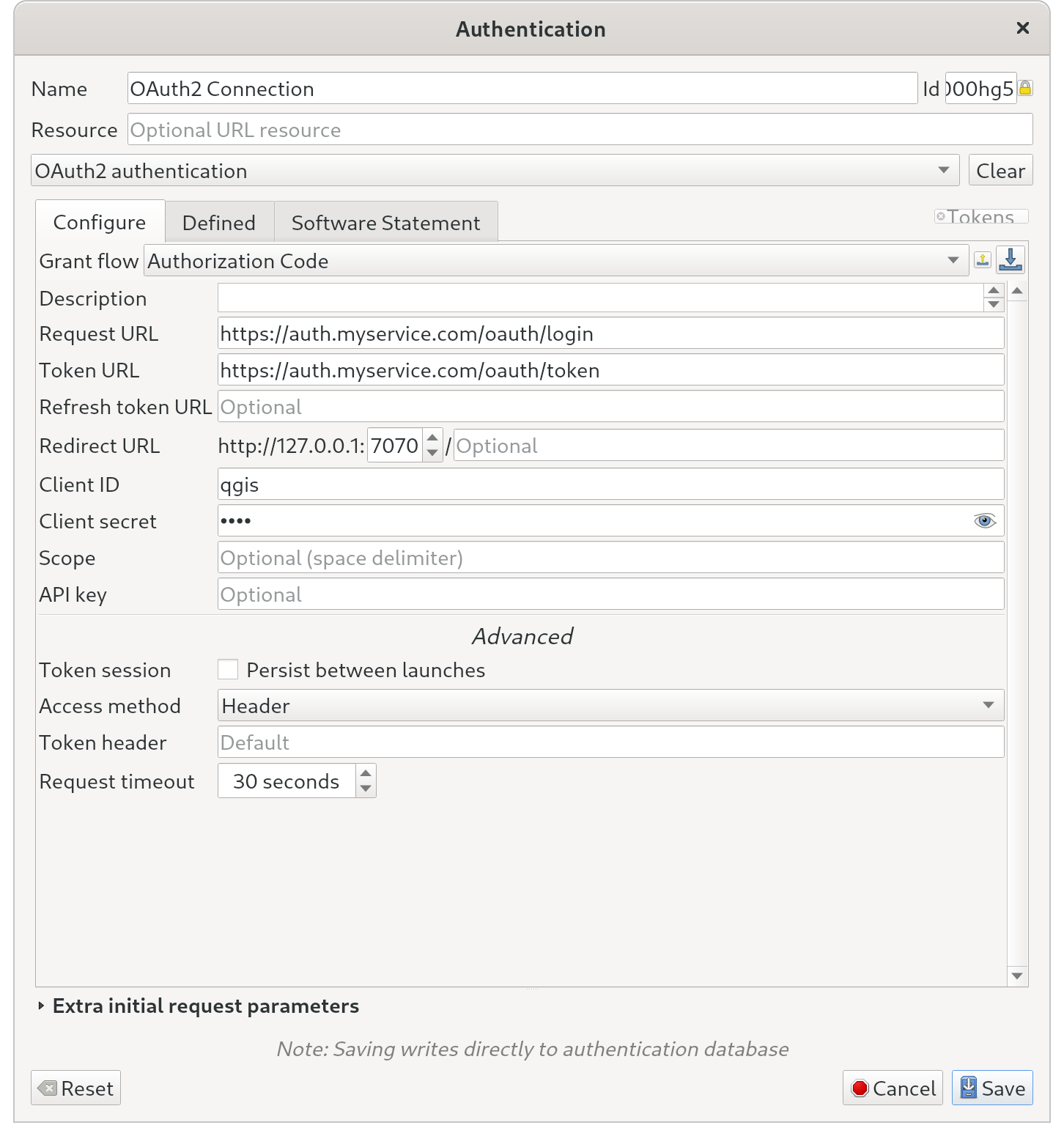The image size is (1064, 1136).
Task: Click the Redirect URL optional path field
Action: (x=729, y=446)
